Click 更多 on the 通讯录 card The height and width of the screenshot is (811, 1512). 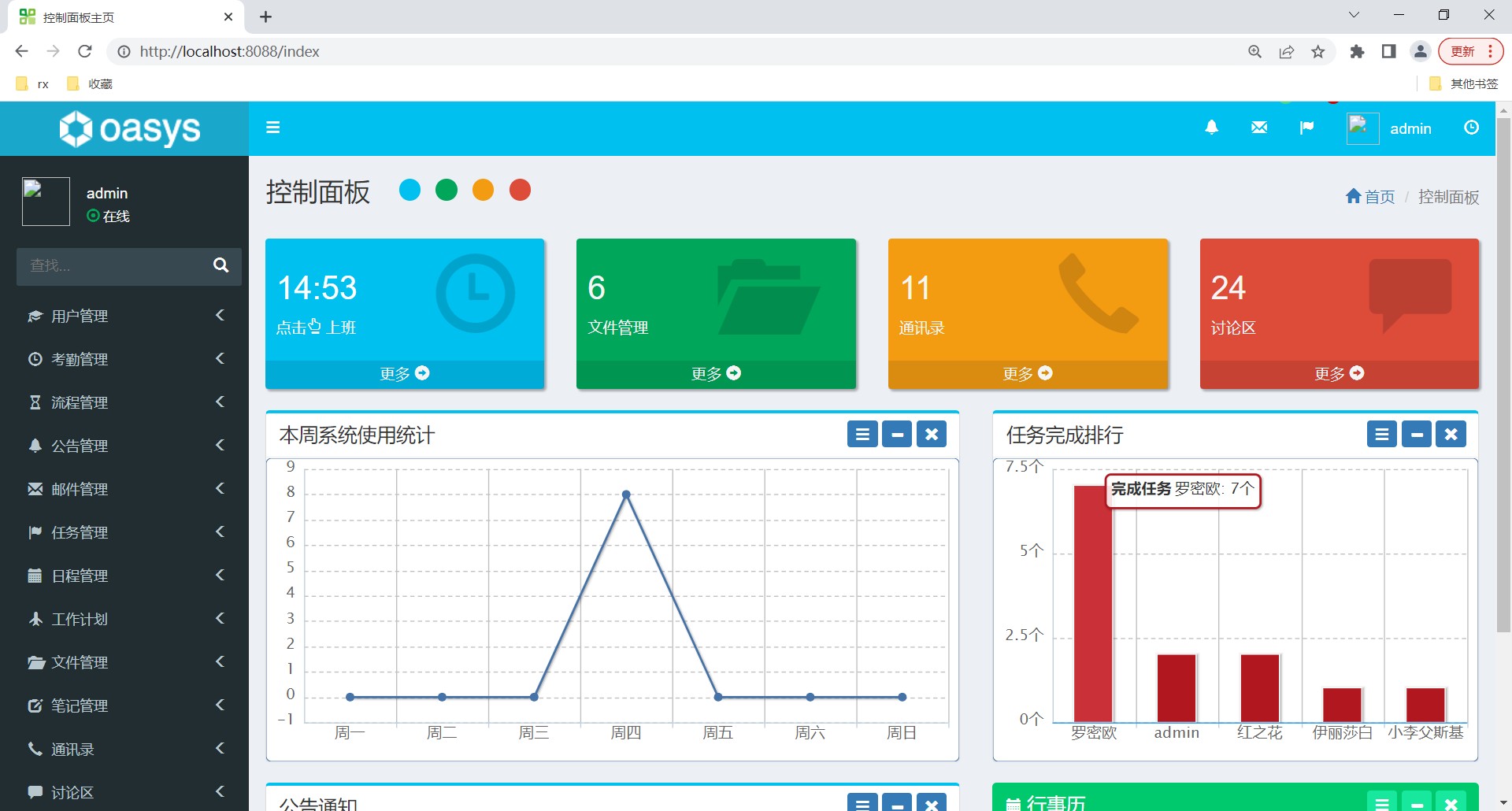point(1028,374)
